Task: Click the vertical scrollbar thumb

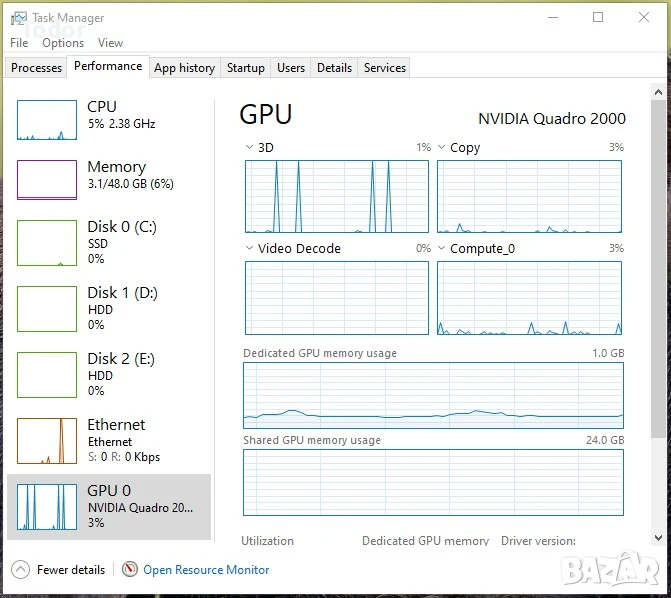Action: pyautogui.click(x=658, y=269)
